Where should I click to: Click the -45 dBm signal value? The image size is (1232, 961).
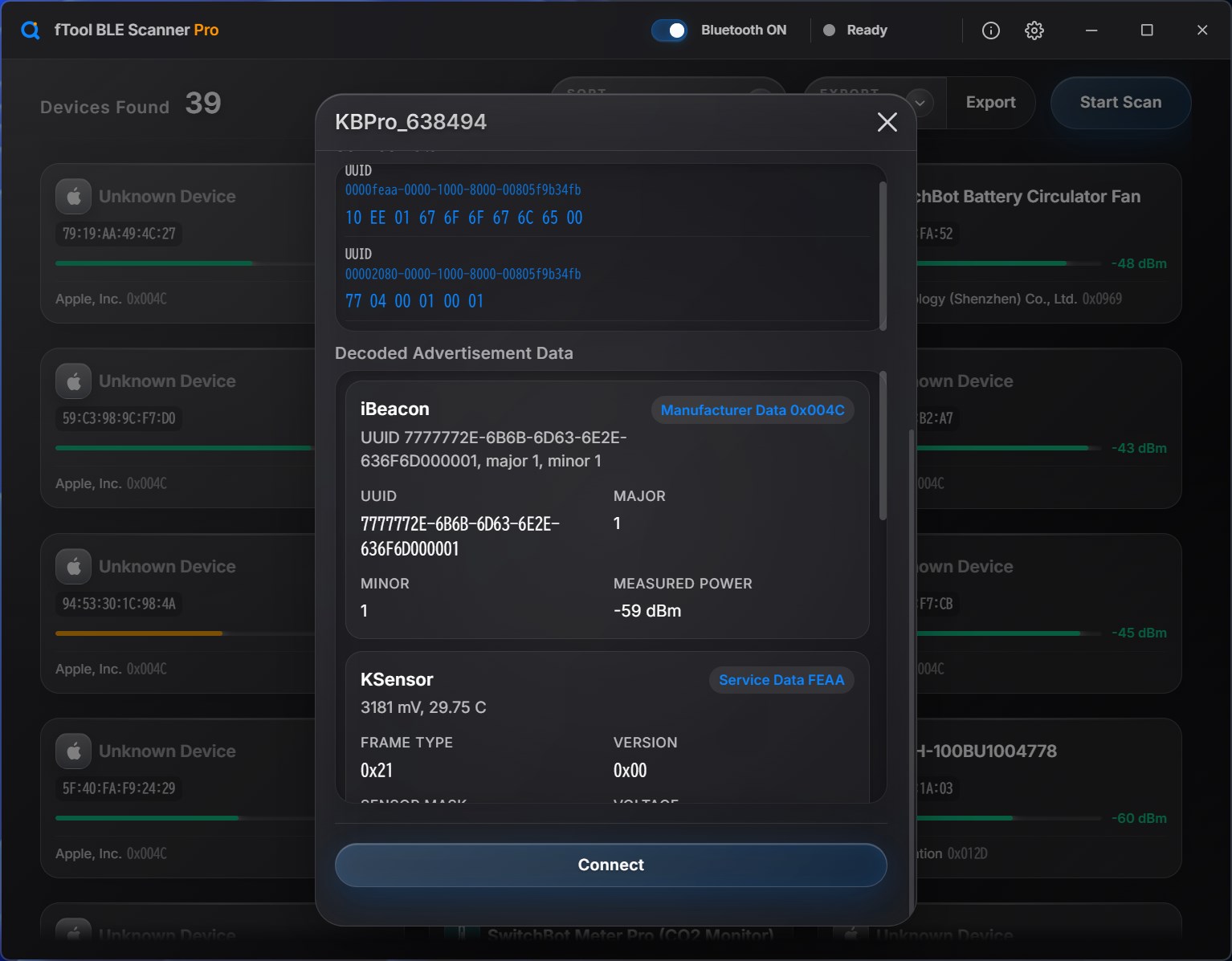pos(1139,633)
